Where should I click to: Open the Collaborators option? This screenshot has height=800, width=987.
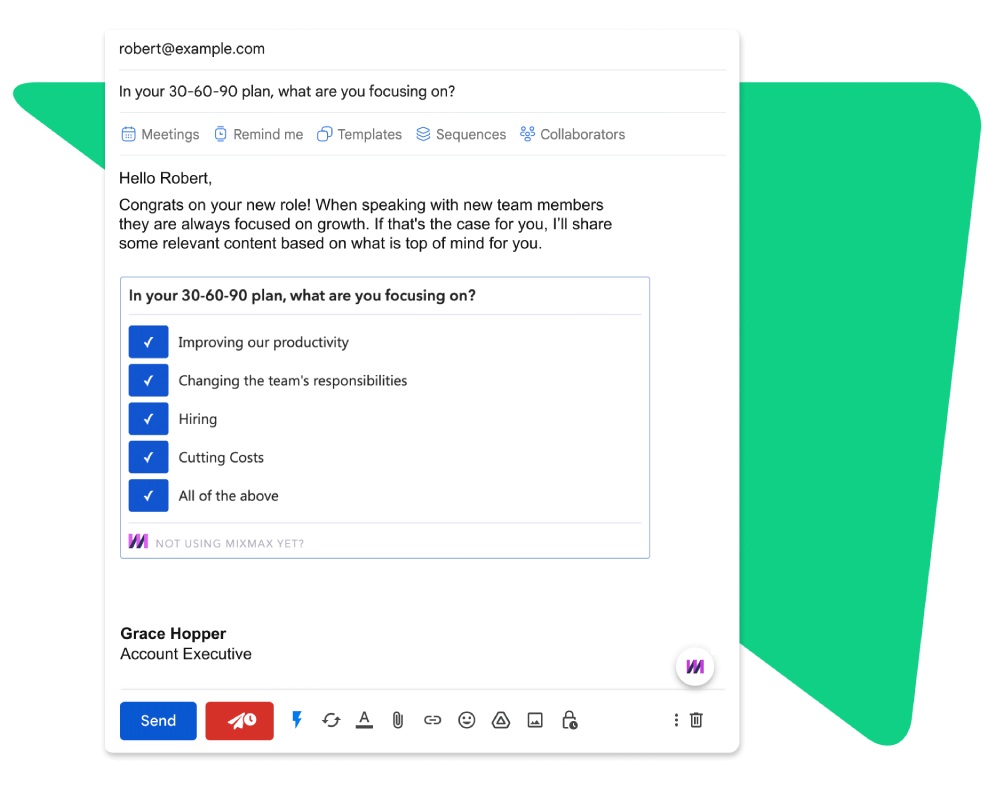pyautogui.click(x=573, y=134)
